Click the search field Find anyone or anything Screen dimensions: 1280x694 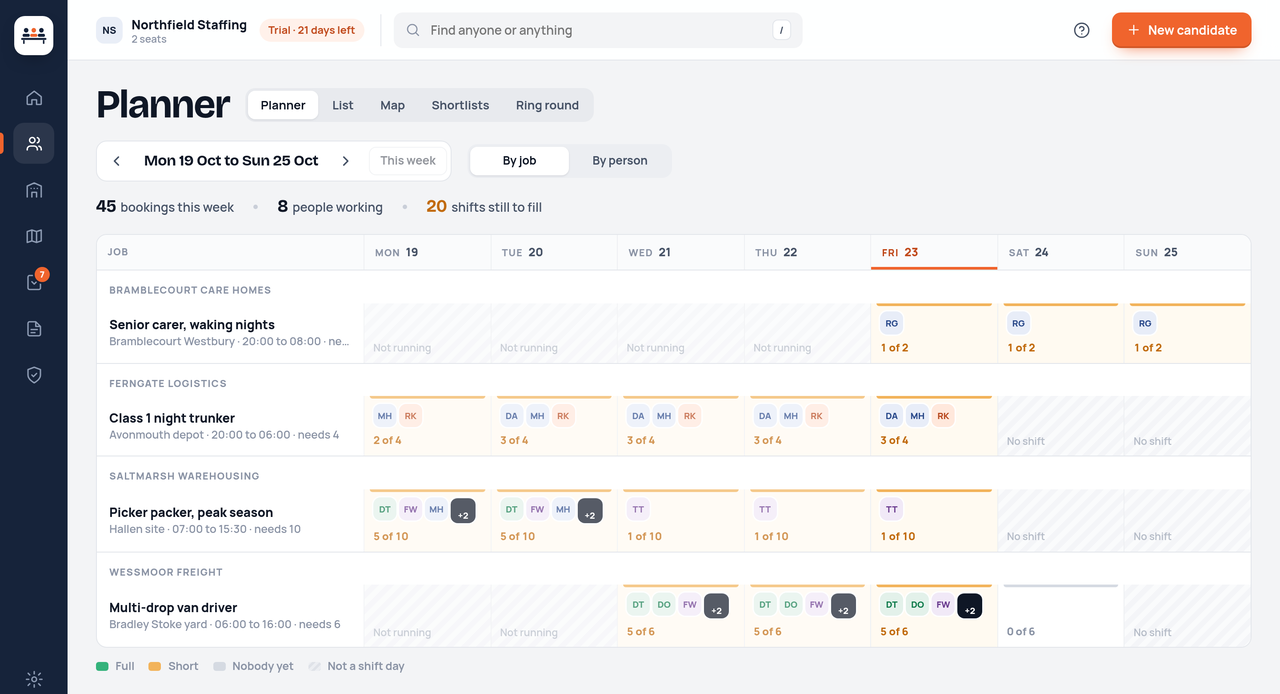[598, 30]
